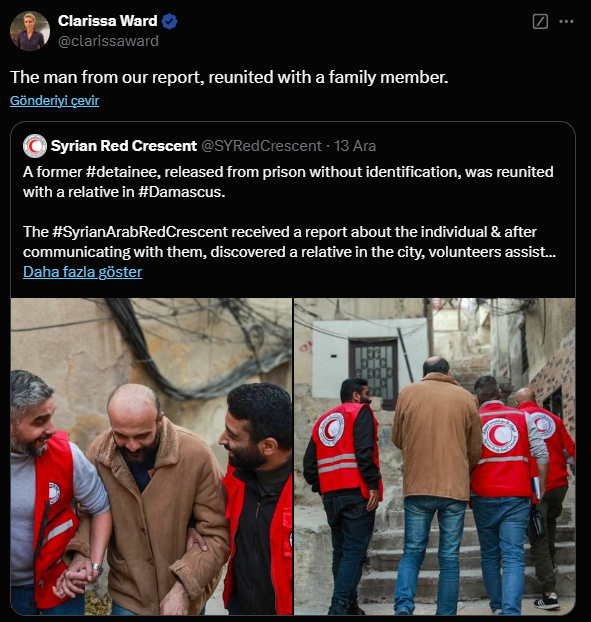Open Clarissa Ward's profile avatar
This screenshot has width=591, height=622.
click(x=30, y=31)
